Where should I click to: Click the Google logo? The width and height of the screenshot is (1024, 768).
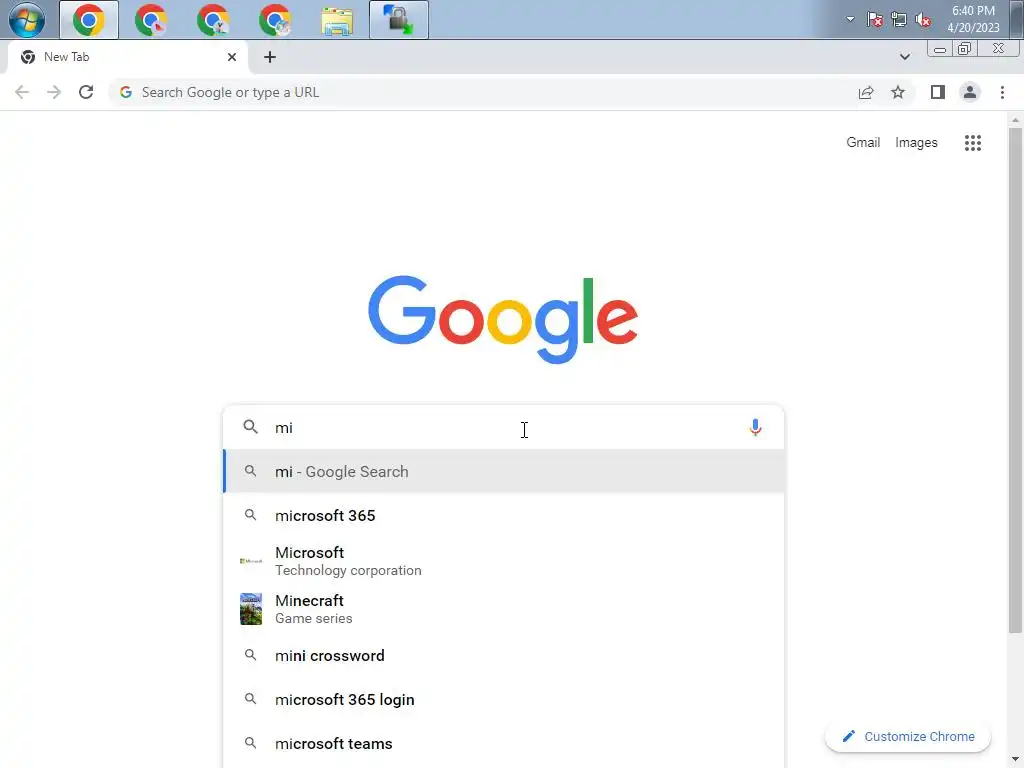[x=503, y=319]
